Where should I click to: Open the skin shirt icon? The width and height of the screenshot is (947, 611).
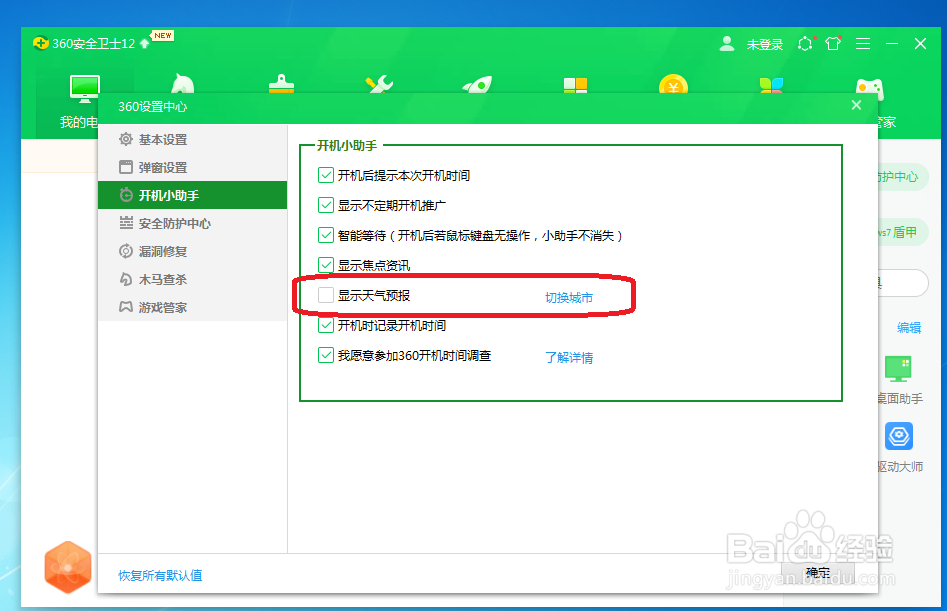coord(833,43)
